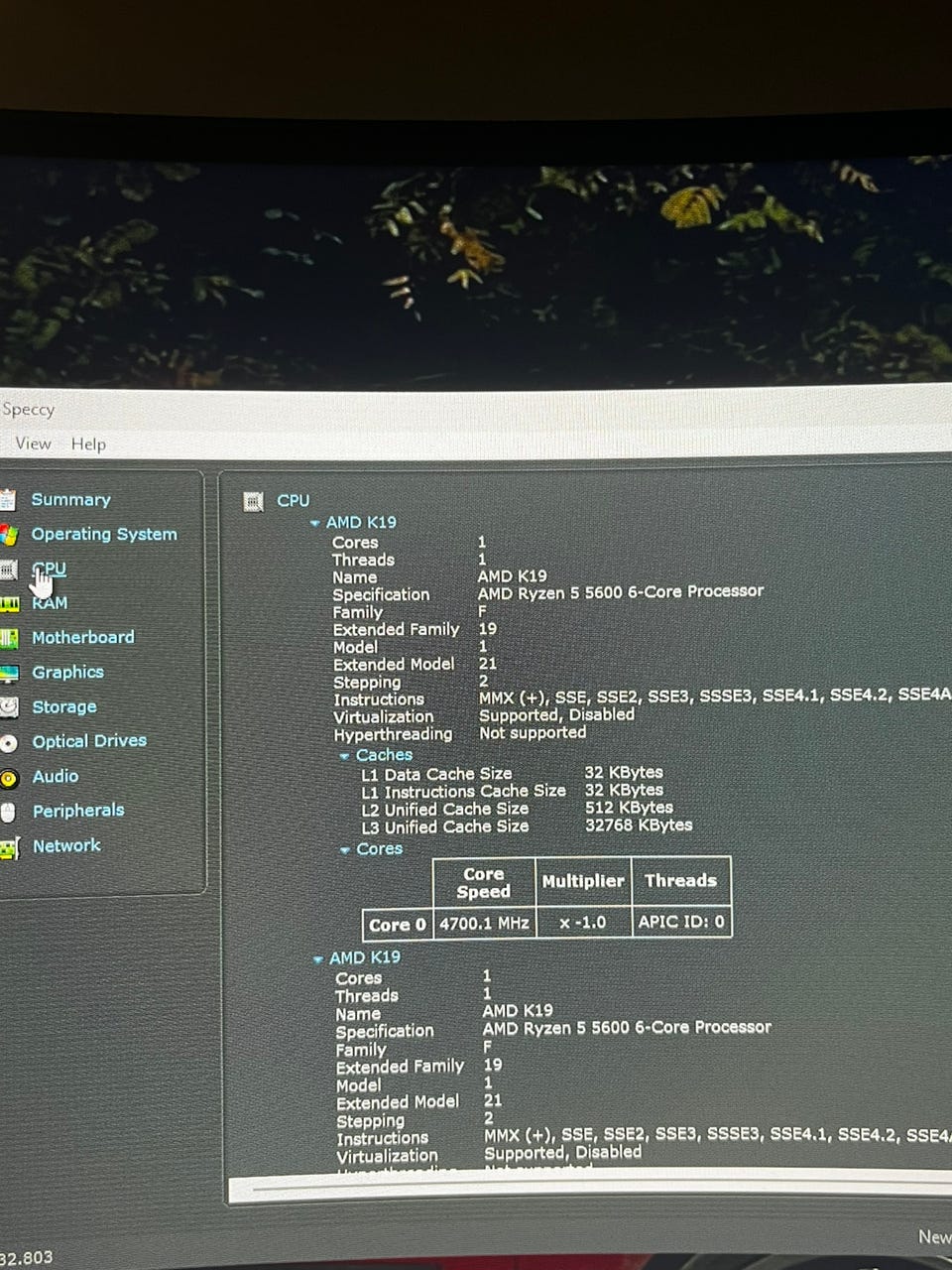
Task: Click the Motherboard icon in sidebar
Action: 9,638
